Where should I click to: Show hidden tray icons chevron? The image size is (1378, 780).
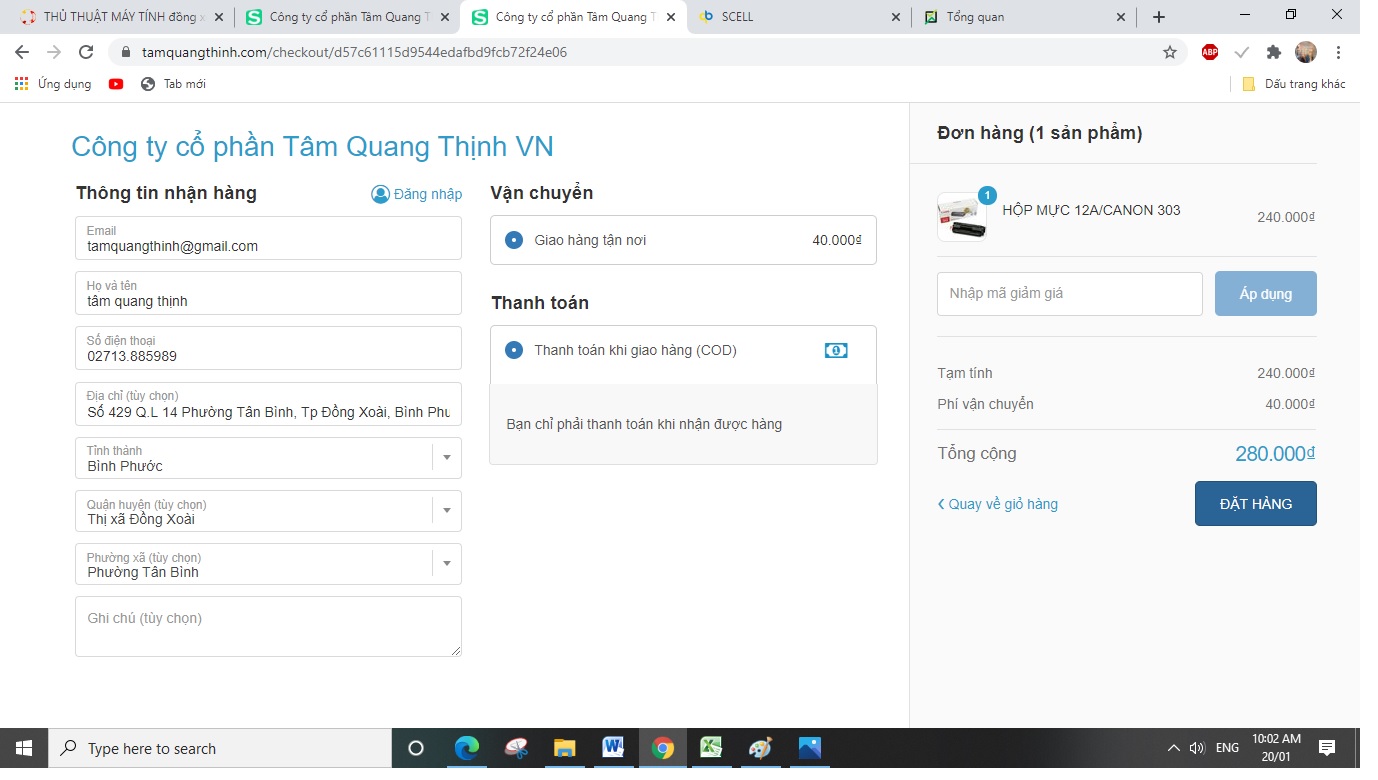[x=1174, y=748]
